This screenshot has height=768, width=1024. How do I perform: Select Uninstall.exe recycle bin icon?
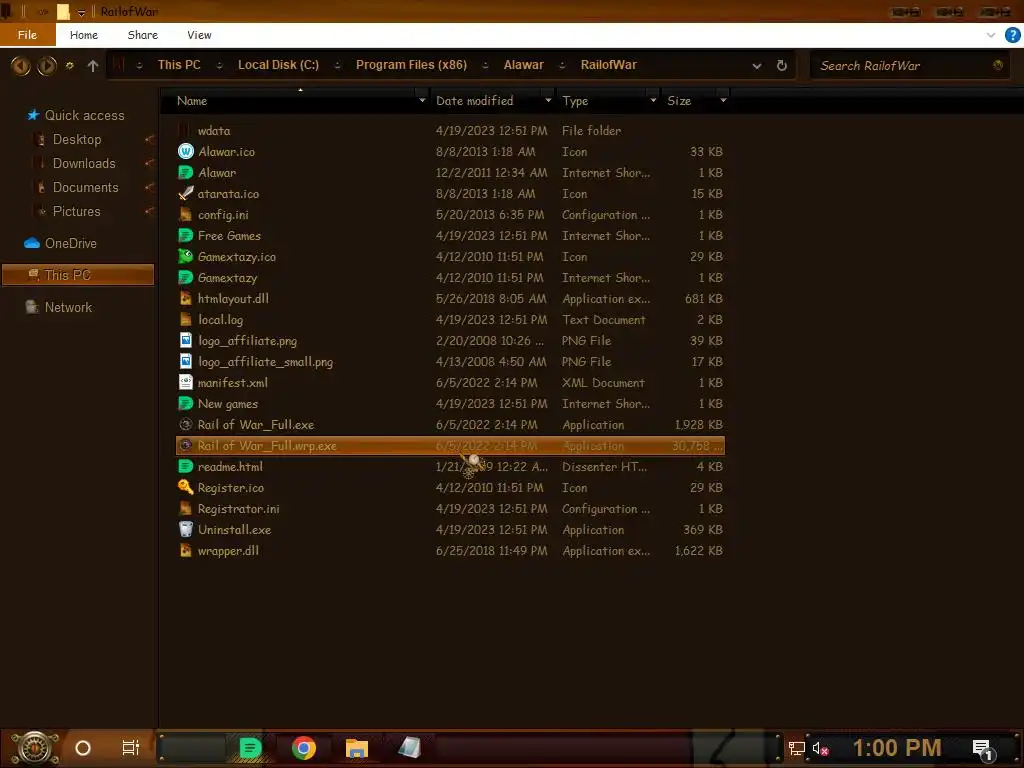(x=185, y=530)
